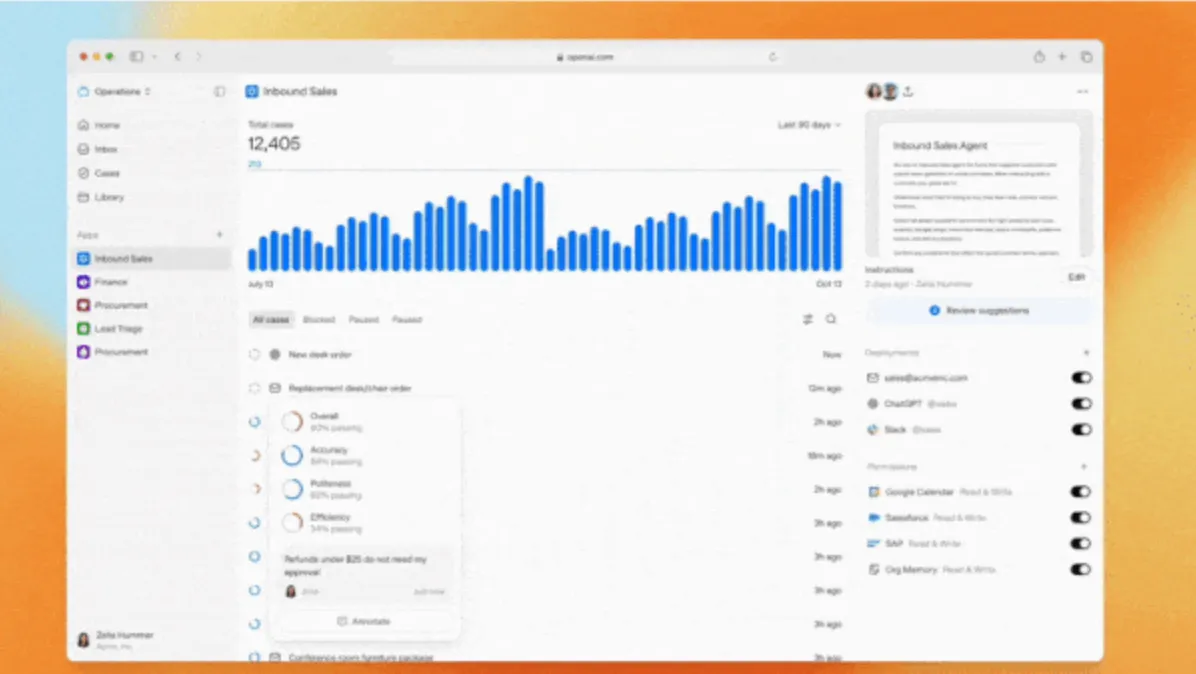Viewport: 1196px width, 674px height.
Task: Open the case list filter icon
Action: point(808,319)
